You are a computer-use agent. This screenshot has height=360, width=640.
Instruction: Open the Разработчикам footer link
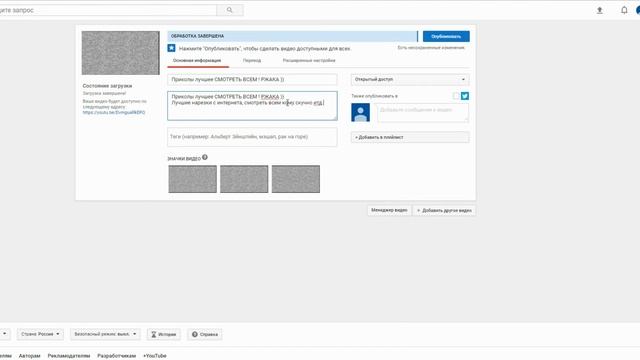(x=116, y=356)
